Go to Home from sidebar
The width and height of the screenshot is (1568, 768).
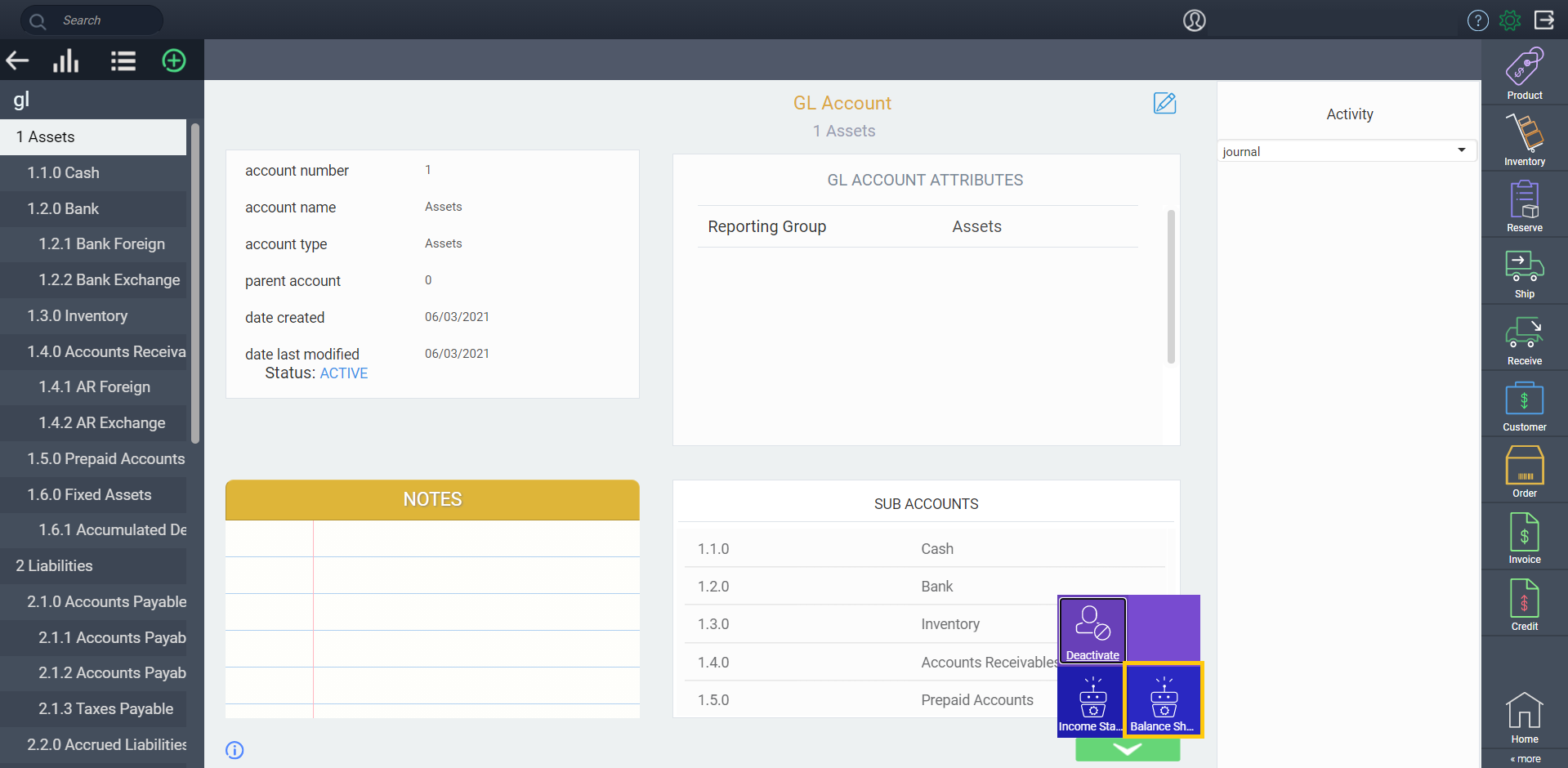[1525, 718]
